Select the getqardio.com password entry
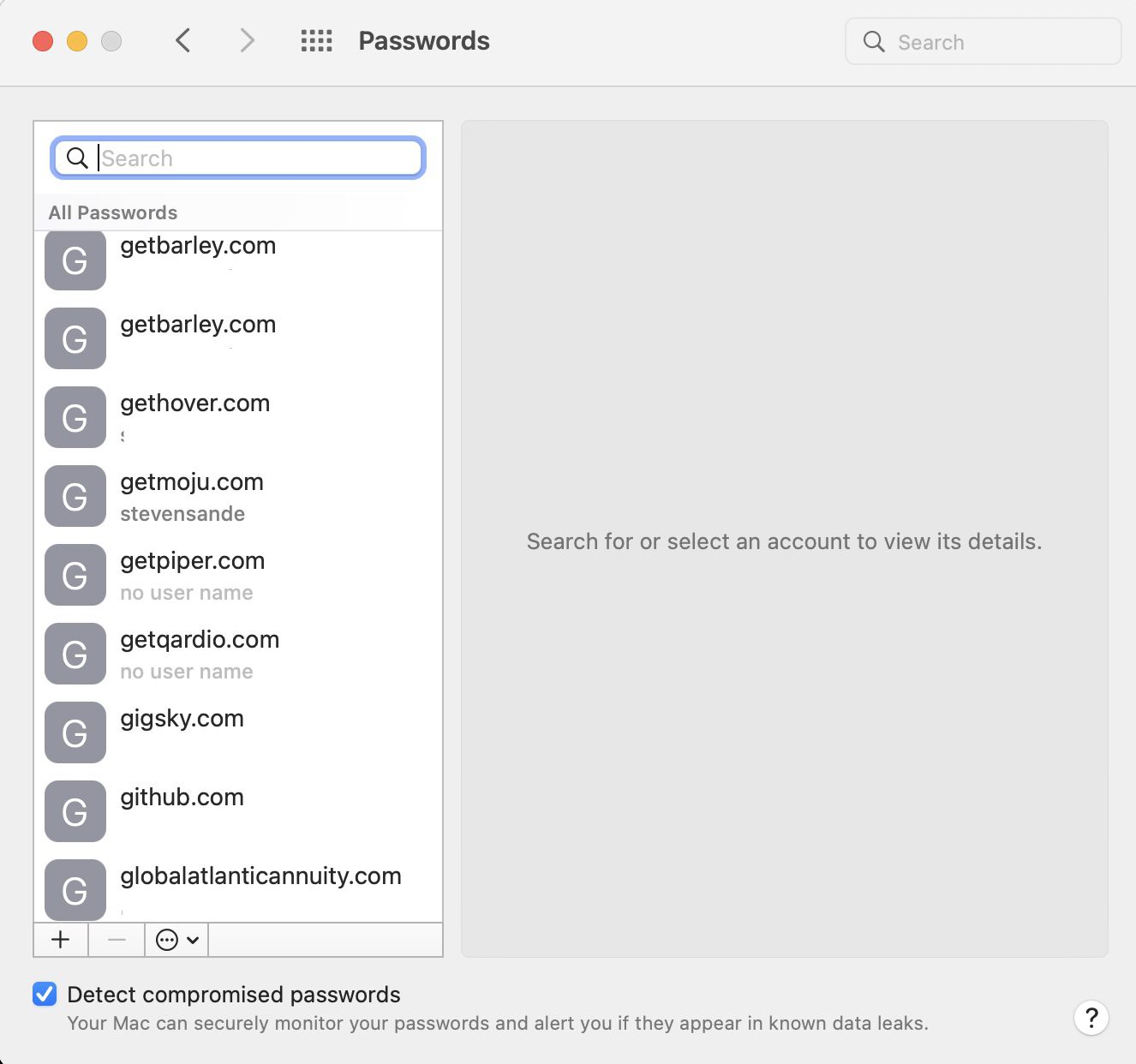This screenshot has height=1064, width=1136. coord(238,655)
